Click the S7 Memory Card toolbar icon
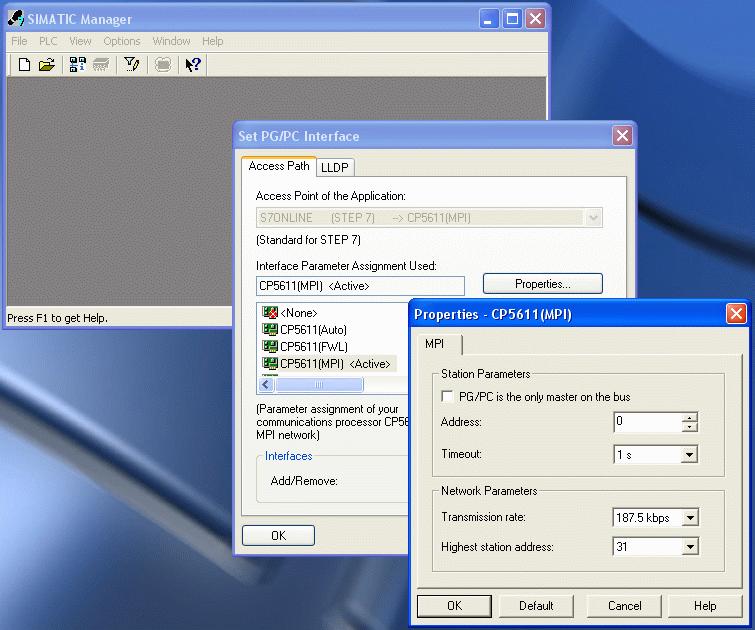Screen dimensions: 755x630 (101, 64)
